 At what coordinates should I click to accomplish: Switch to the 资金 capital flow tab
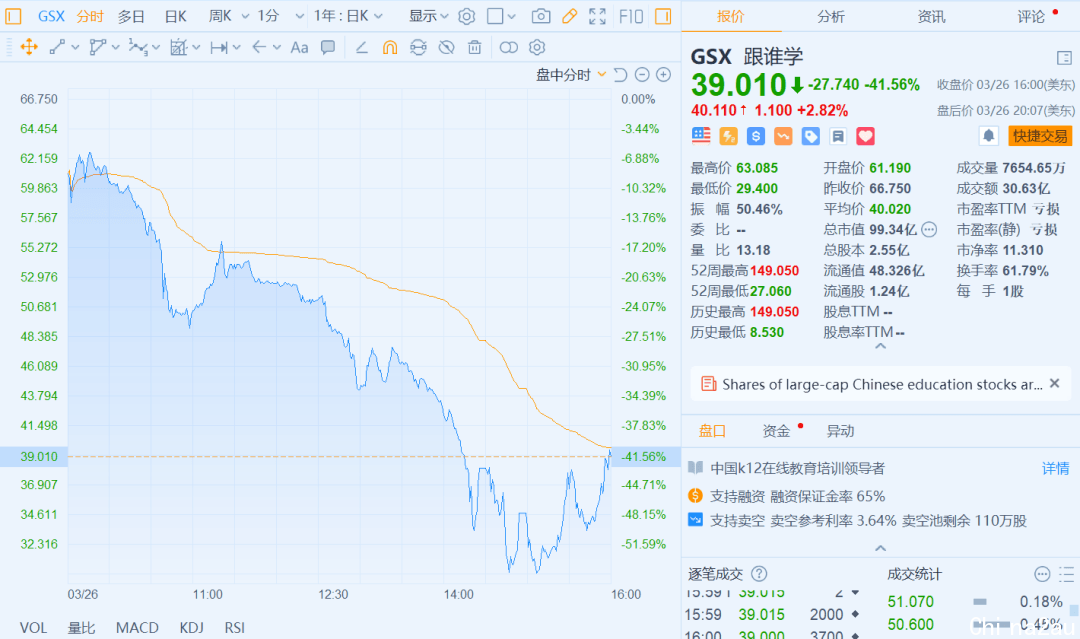776,431
